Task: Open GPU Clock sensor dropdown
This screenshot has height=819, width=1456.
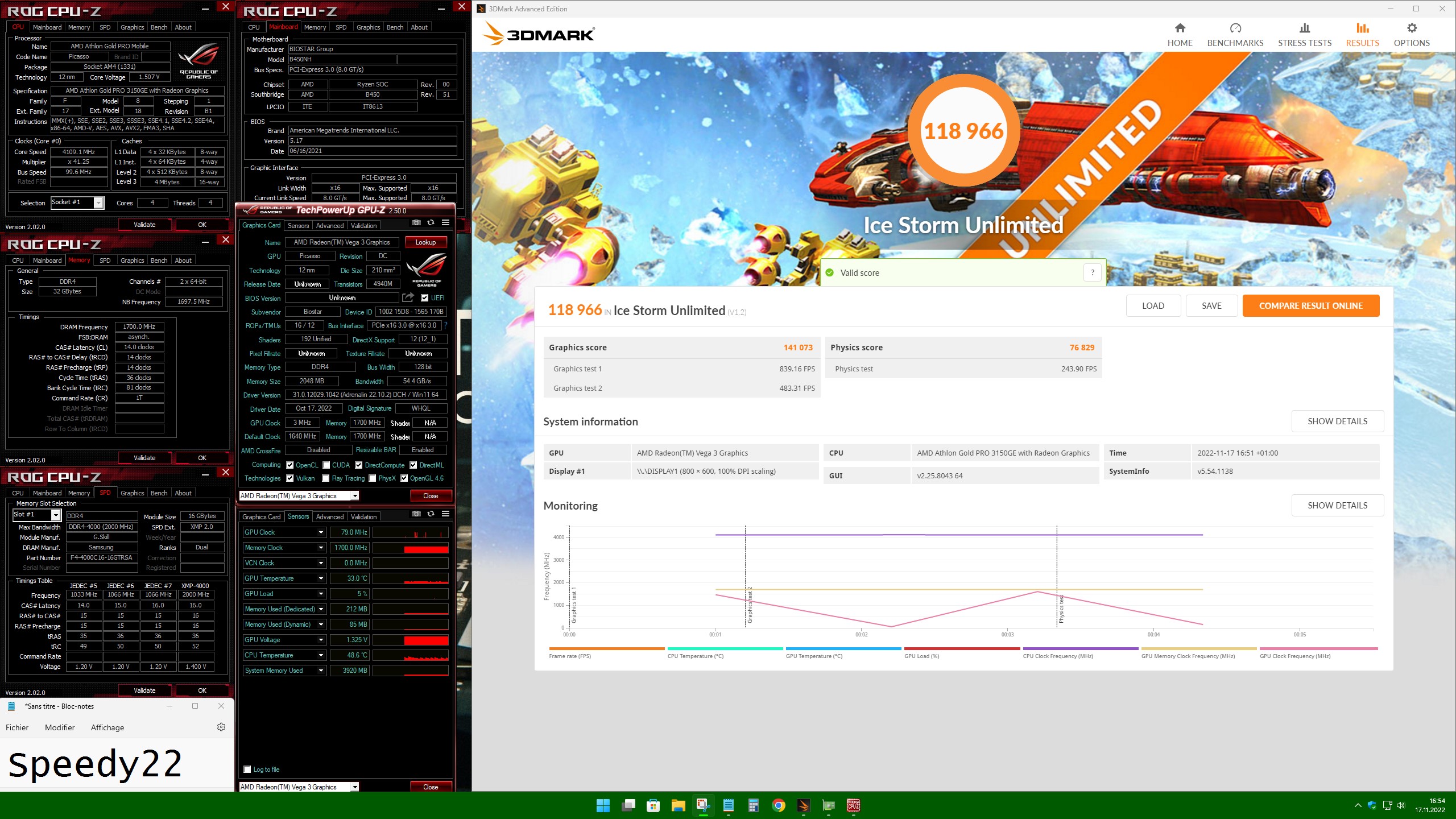Action: point(321,532)
